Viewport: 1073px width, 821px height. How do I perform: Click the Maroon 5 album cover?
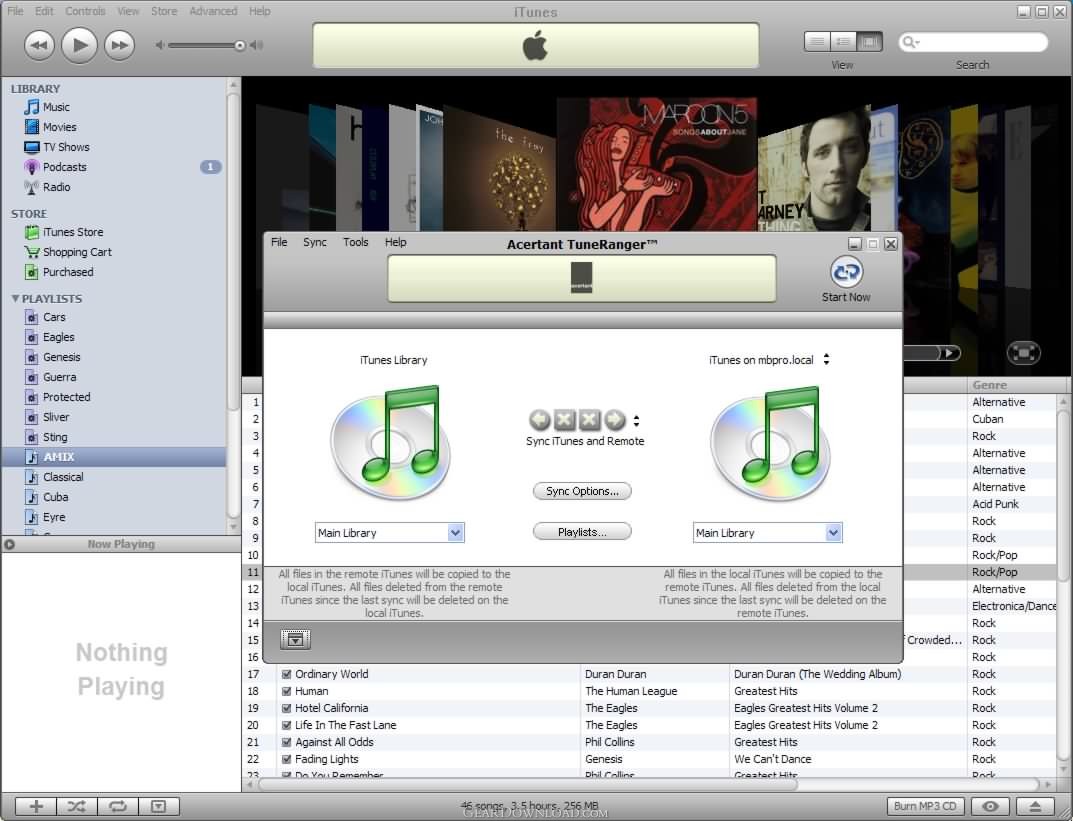pos(657,164)
